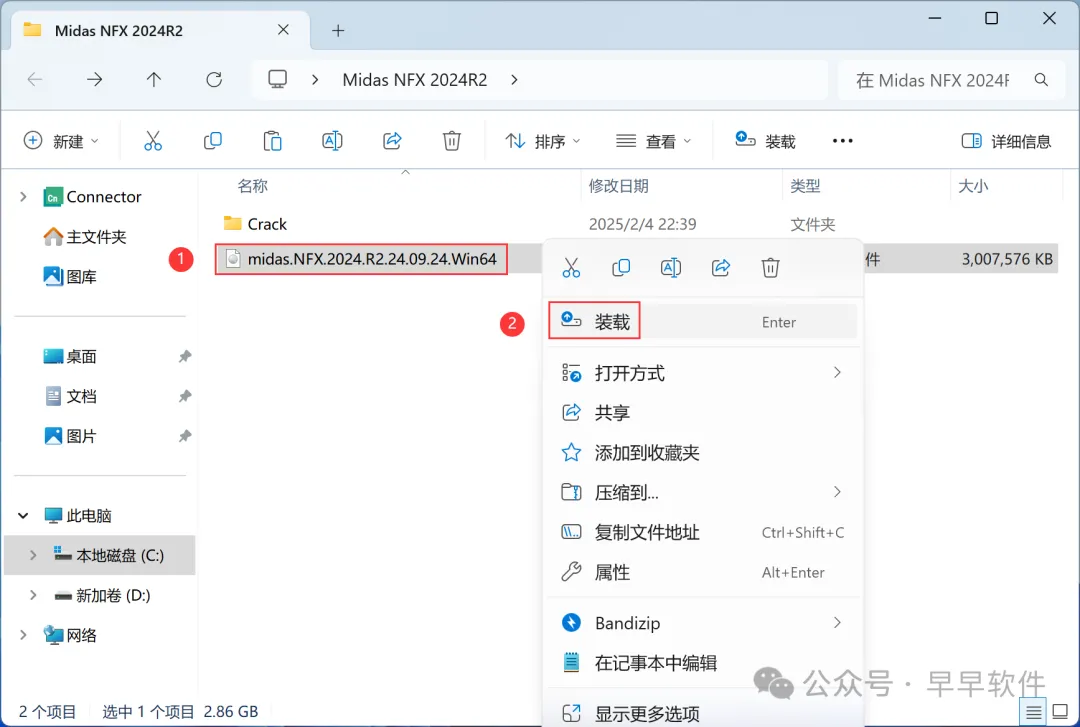Select 共享 in the context menu
This screenshot has height=727, width=1080.
703,413
